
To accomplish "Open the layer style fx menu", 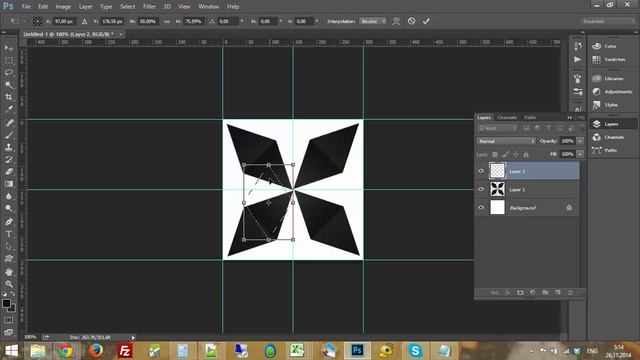I will tap(507, 292).
